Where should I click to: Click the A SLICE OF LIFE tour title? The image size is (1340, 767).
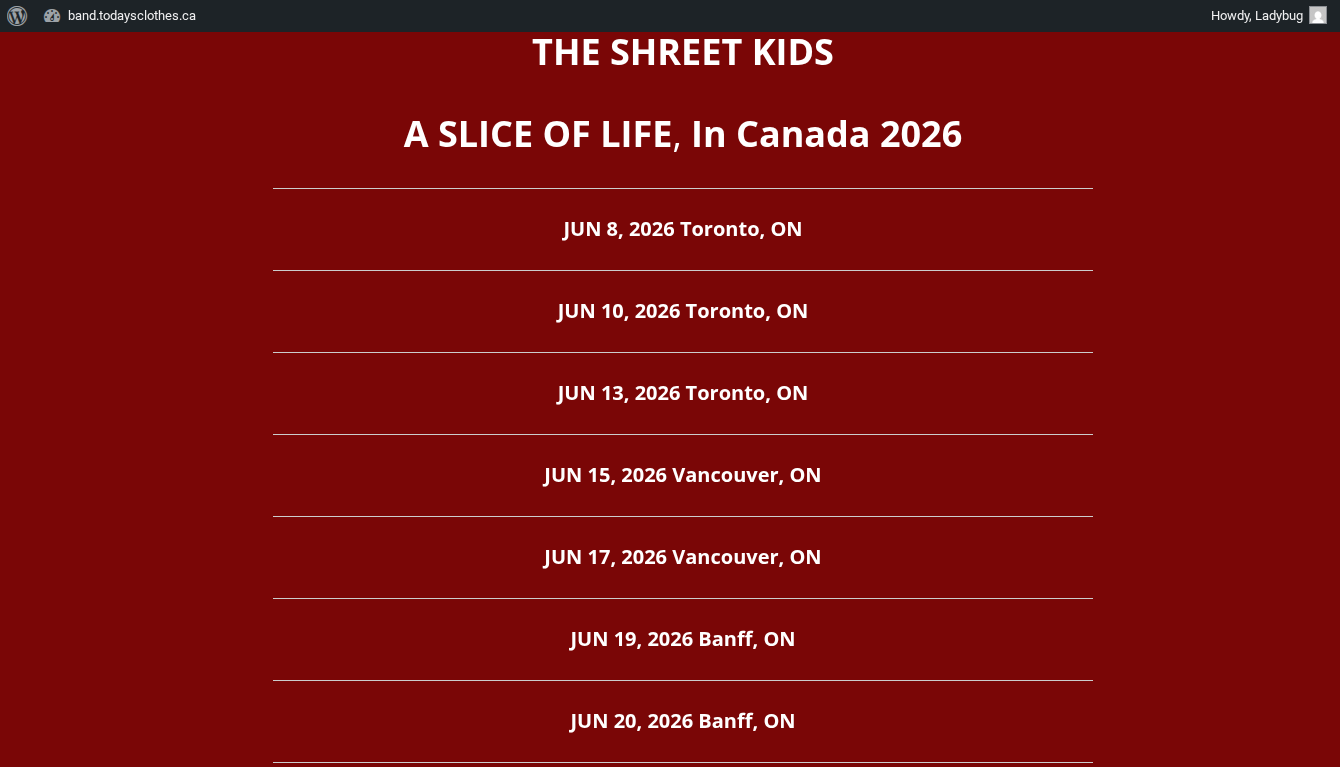[682, 134]
